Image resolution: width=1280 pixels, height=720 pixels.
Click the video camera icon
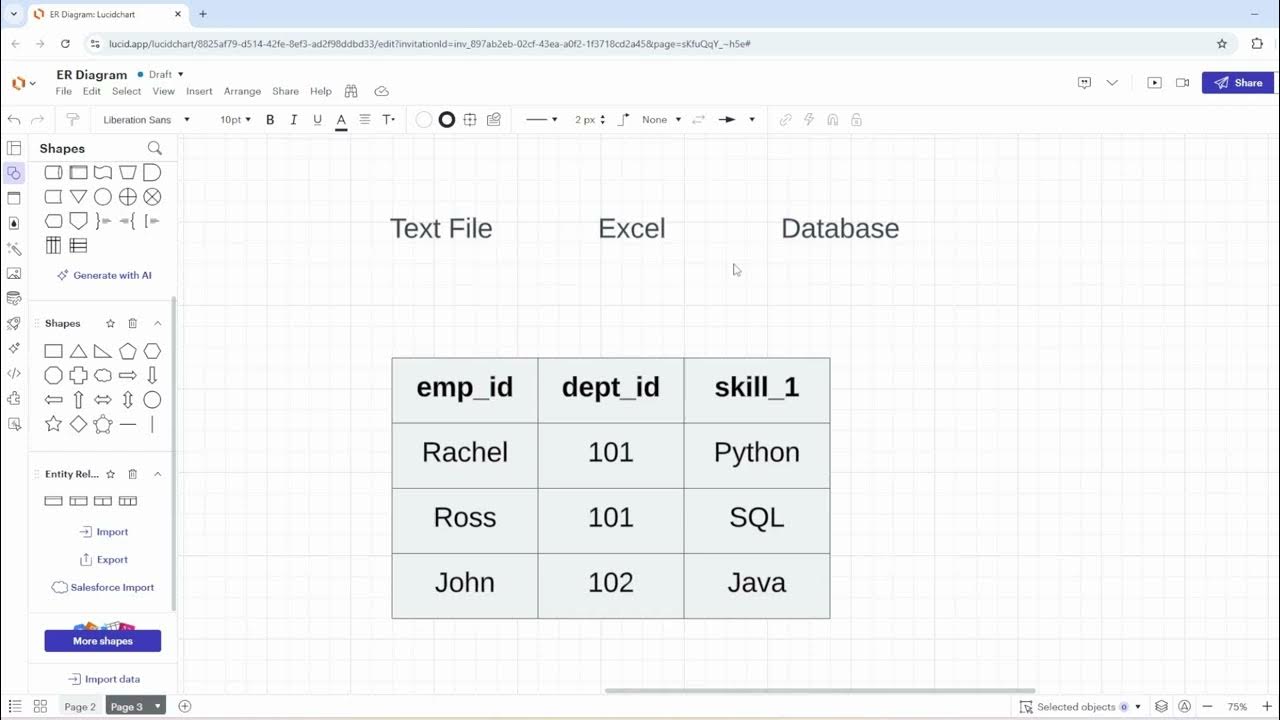(x=1183, y=83)
